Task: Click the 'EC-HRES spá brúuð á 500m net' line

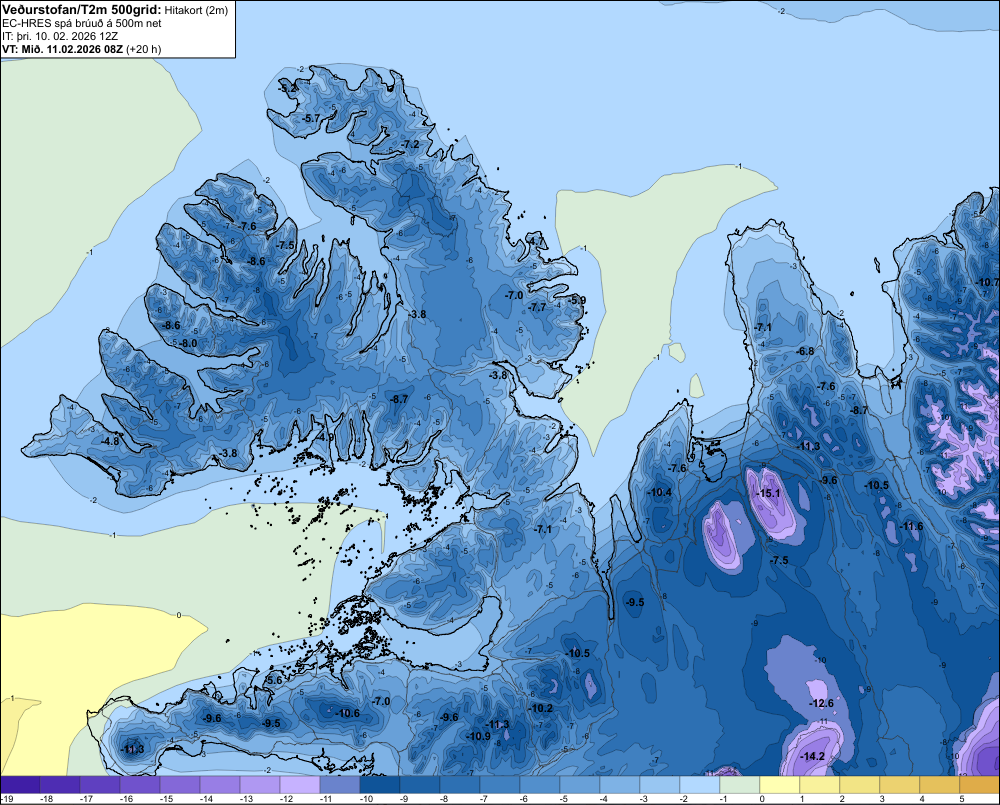Action: (82, 24)
